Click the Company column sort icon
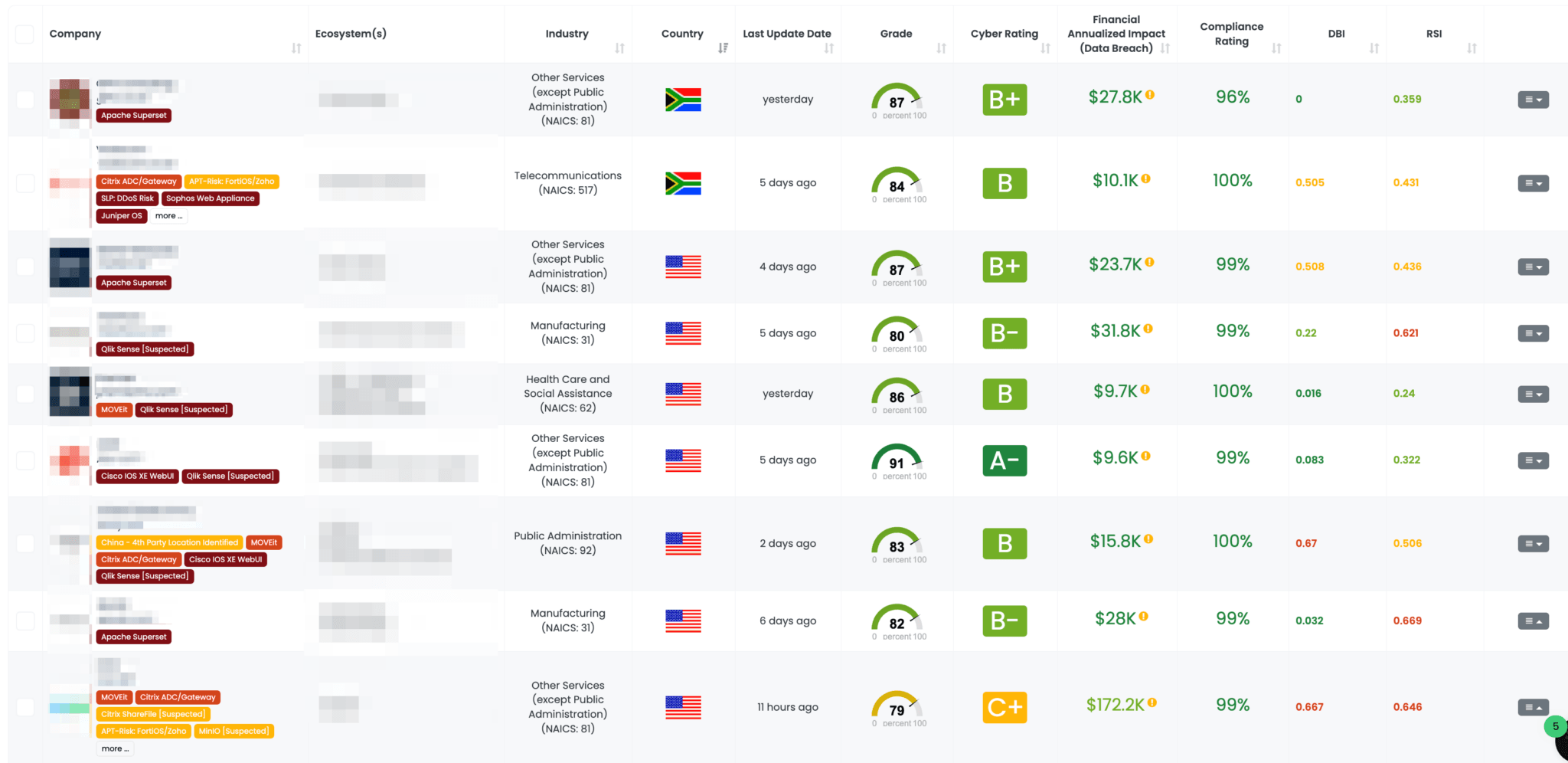The image size is (1568, 763). pos(296,48)
